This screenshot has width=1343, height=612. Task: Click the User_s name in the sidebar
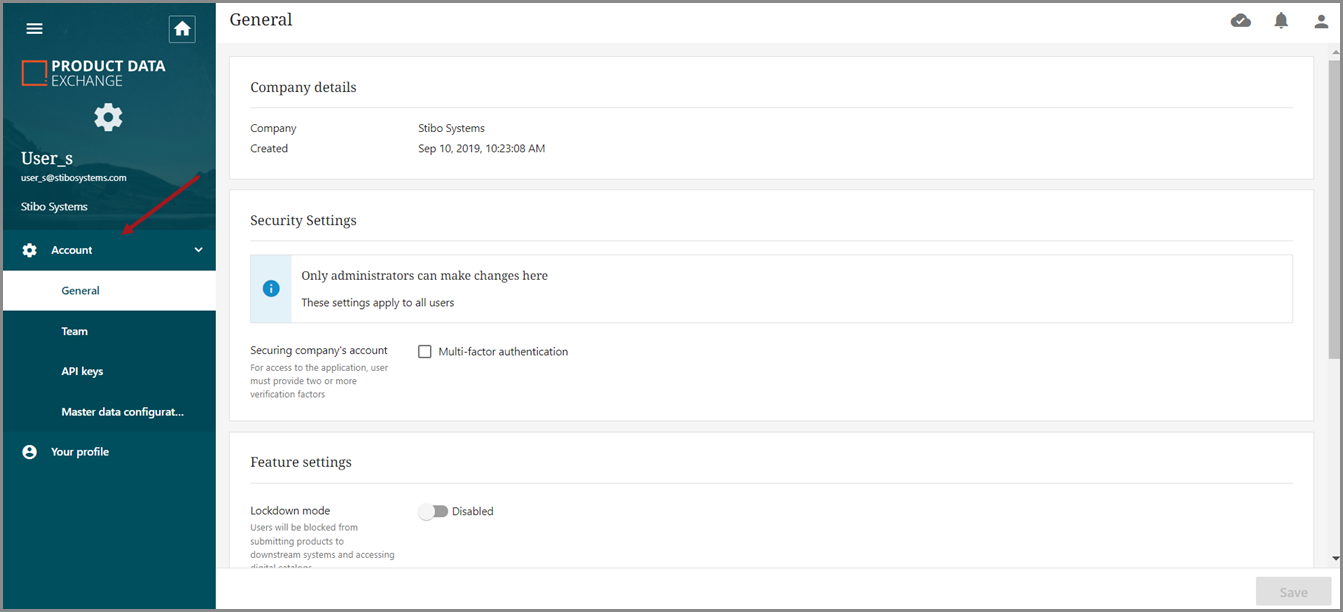click(x=47, y=158)
